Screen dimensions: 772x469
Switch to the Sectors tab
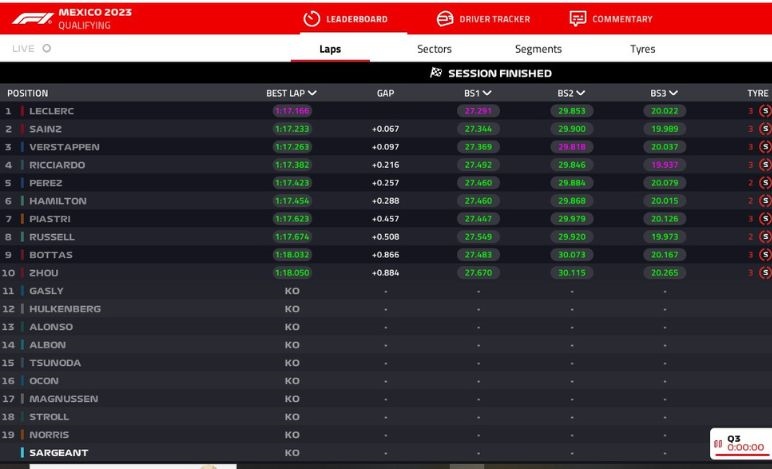(434, 49)
